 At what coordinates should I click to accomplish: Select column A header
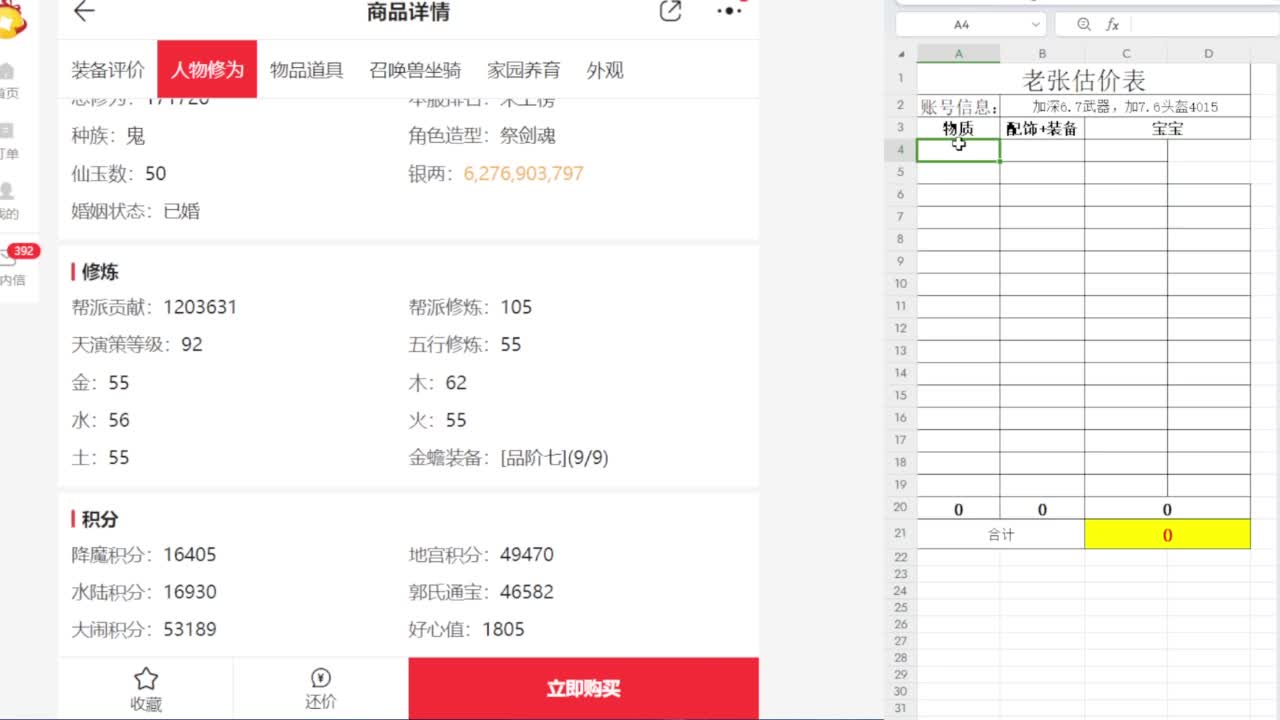pos(958,54)
